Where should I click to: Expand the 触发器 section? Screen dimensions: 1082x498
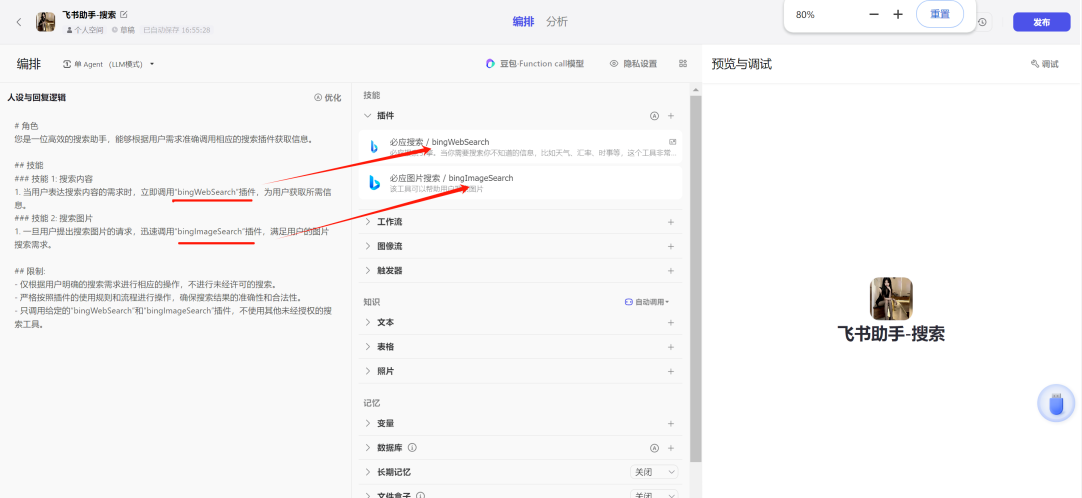[368, 271]
